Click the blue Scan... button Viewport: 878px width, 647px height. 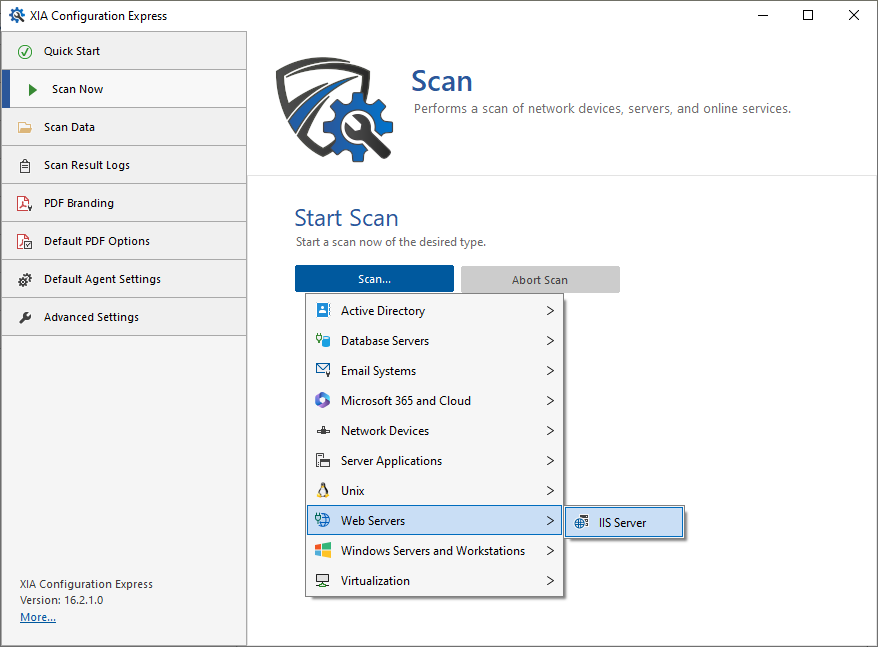tap(374, 279)
